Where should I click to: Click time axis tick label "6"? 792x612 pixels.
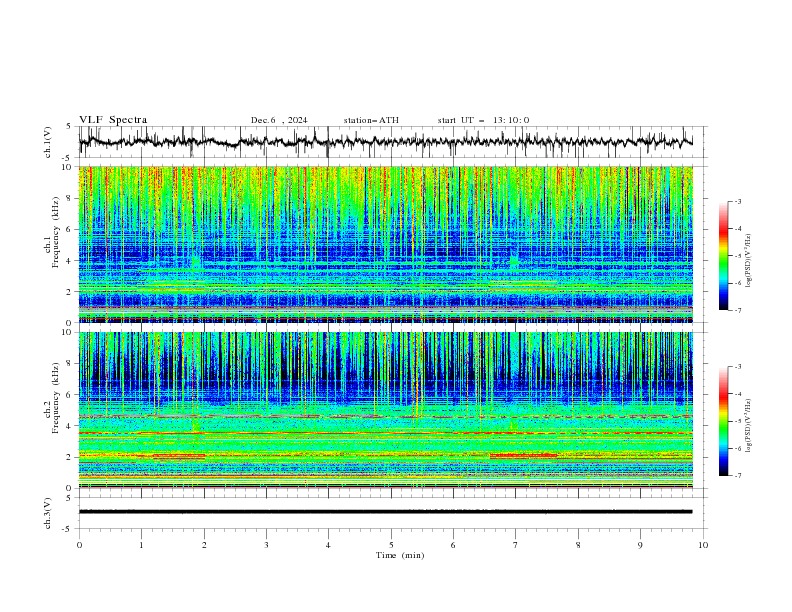453,545
